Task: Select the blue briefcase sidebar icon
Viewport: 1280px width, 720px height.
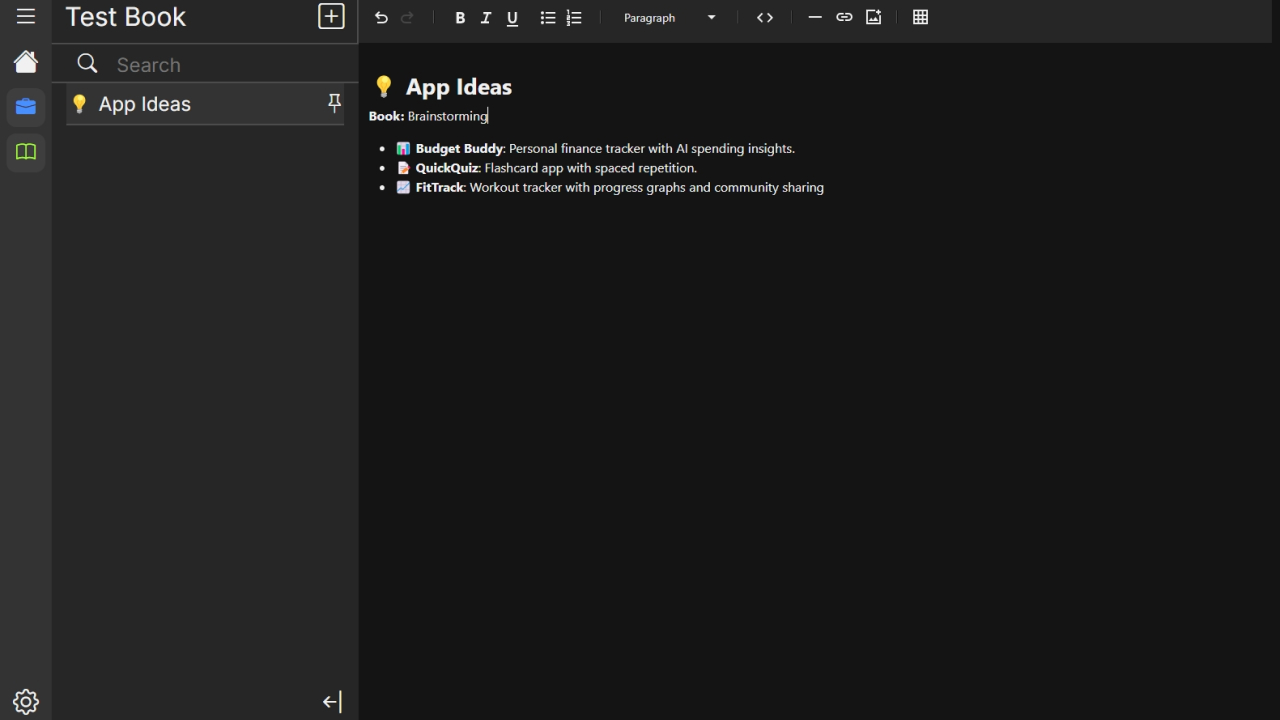Action: pyautogui.click(x=26, y=107)
